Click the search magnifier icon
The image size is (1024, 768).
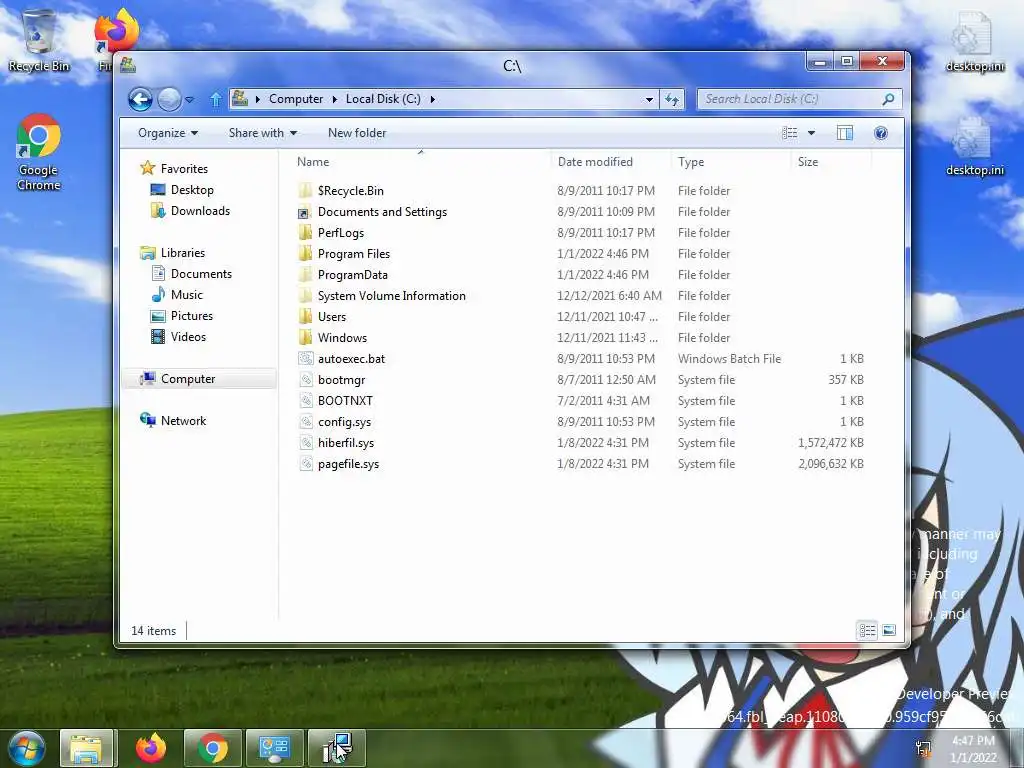click(x=888, y=99)
